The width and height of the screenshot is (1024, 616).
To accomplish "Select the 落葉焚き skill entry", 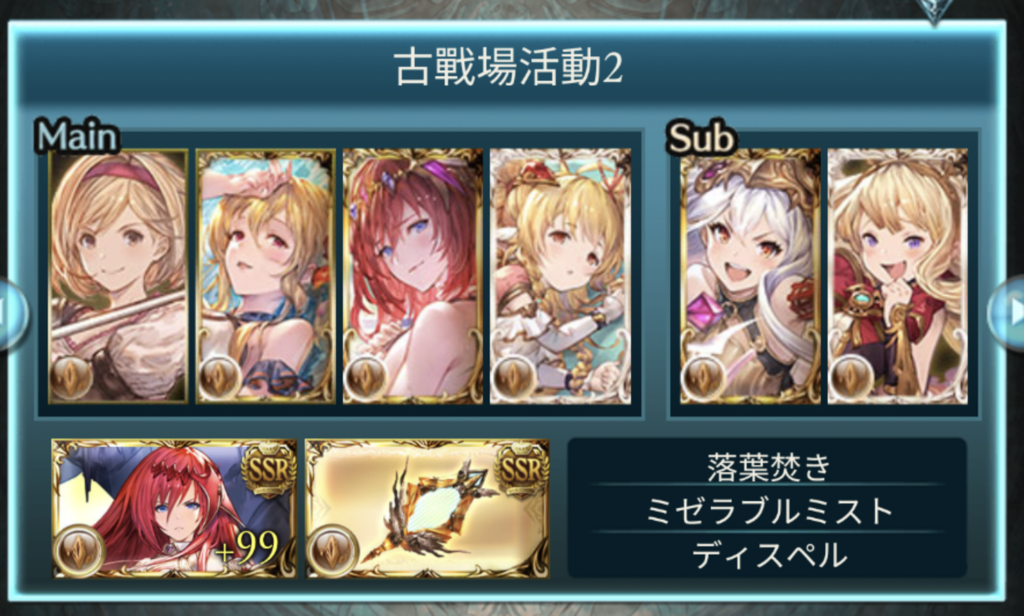I will 768,466.
